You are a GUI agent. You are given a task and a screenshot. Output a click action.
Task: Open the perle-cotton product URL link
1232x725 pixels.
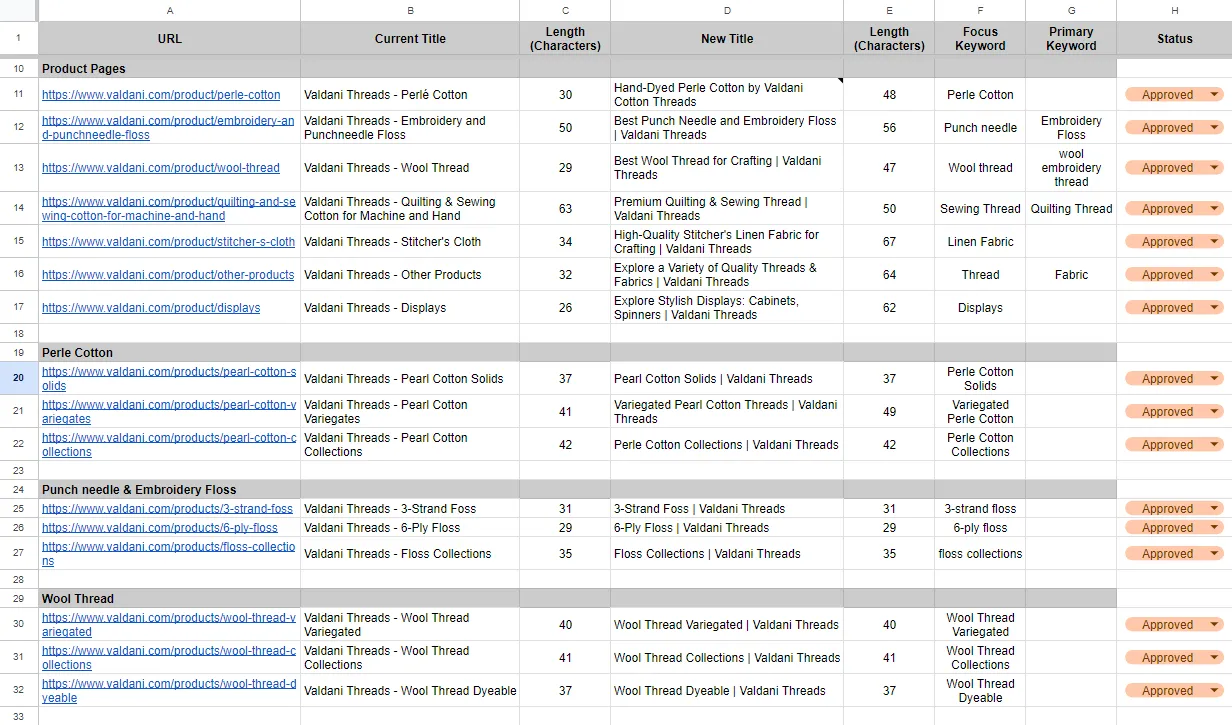pyautogui.click(x=161, y=95)
